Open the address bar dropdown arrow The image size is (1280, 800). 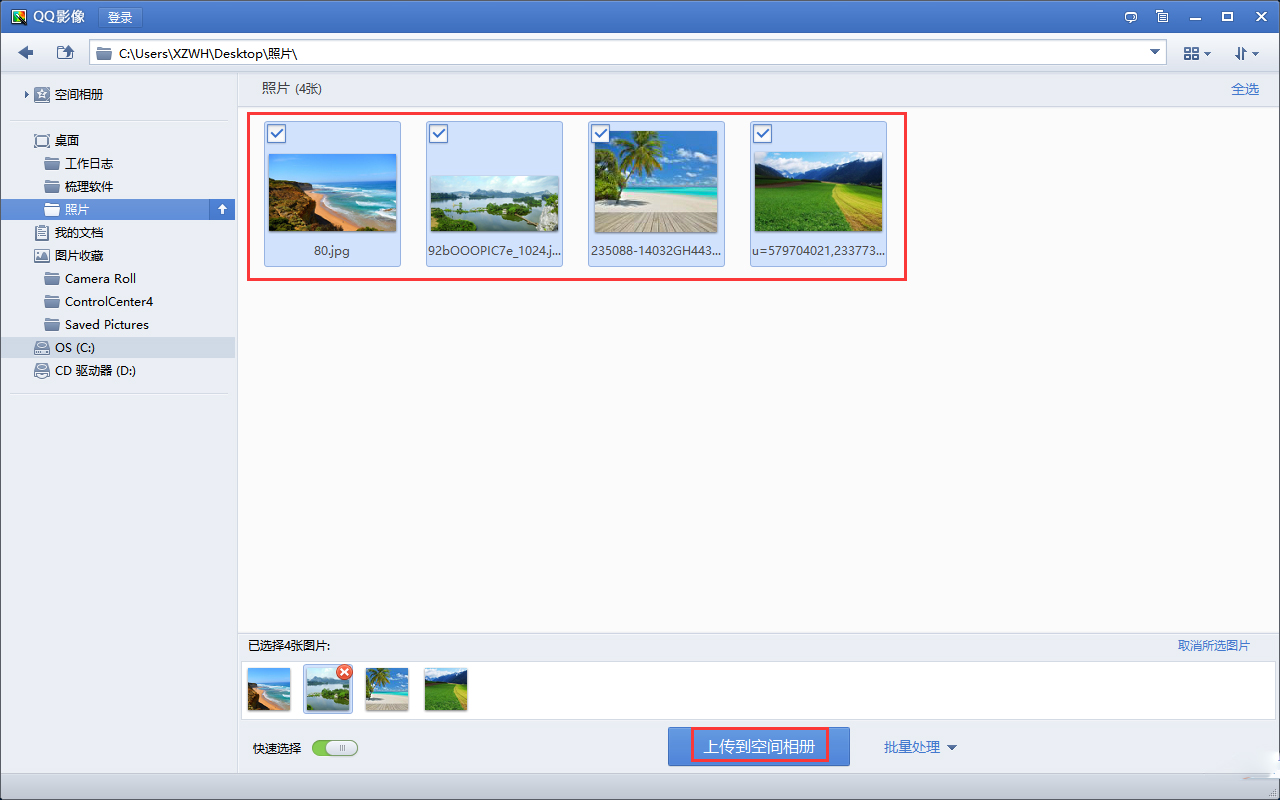pyautogui.click(x=1153, y=52)
